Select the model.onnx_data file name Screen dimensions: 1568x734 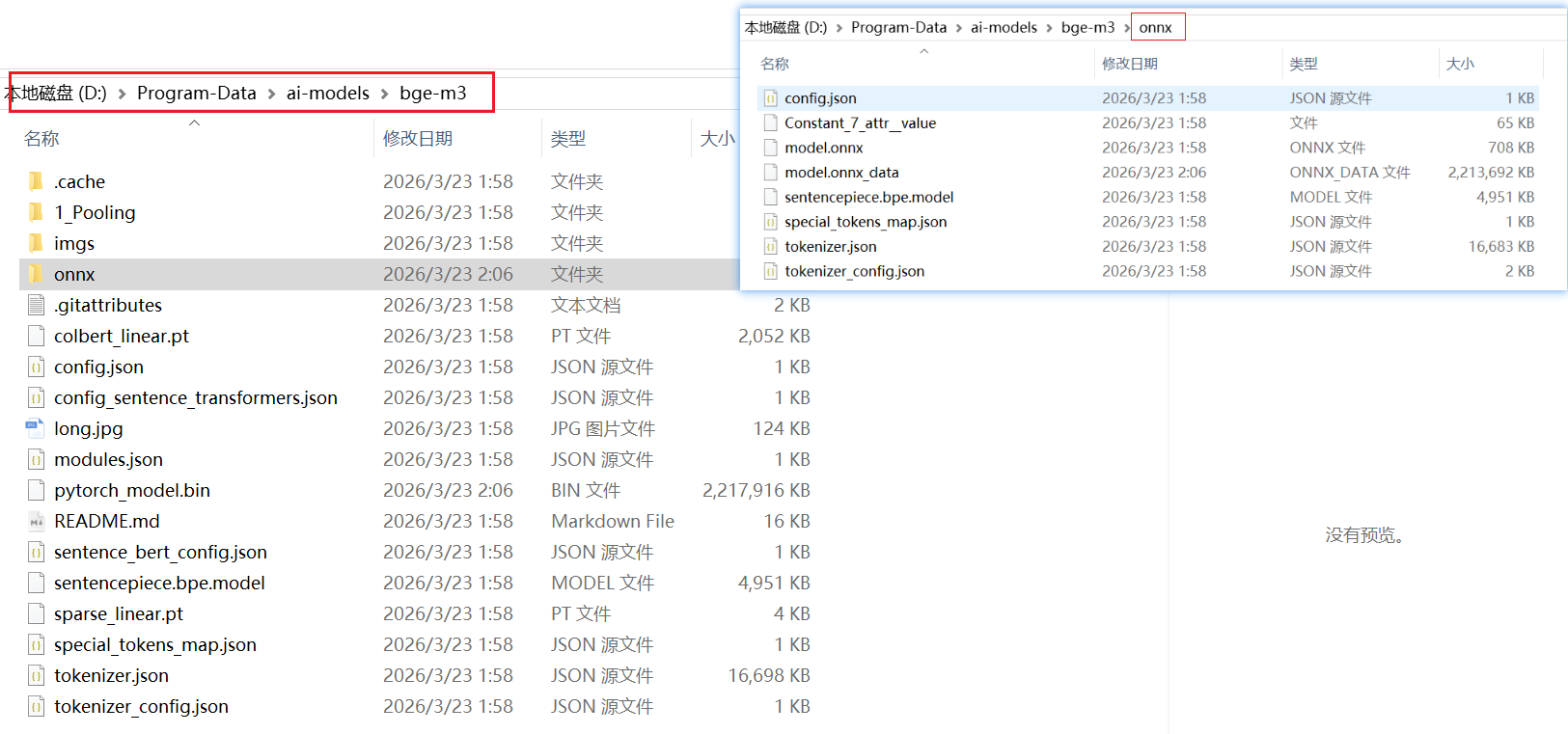pyautogui.click(x=841, y=172)
